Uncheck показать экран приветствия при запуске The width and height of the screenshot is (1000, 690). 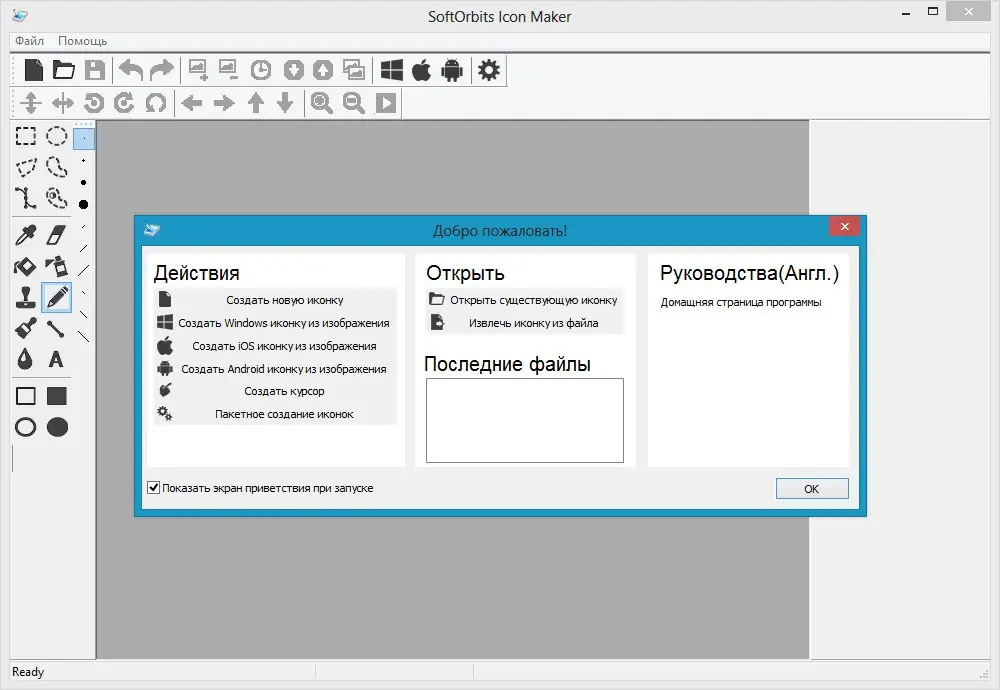pyautogui.click(x=153, y=488)
